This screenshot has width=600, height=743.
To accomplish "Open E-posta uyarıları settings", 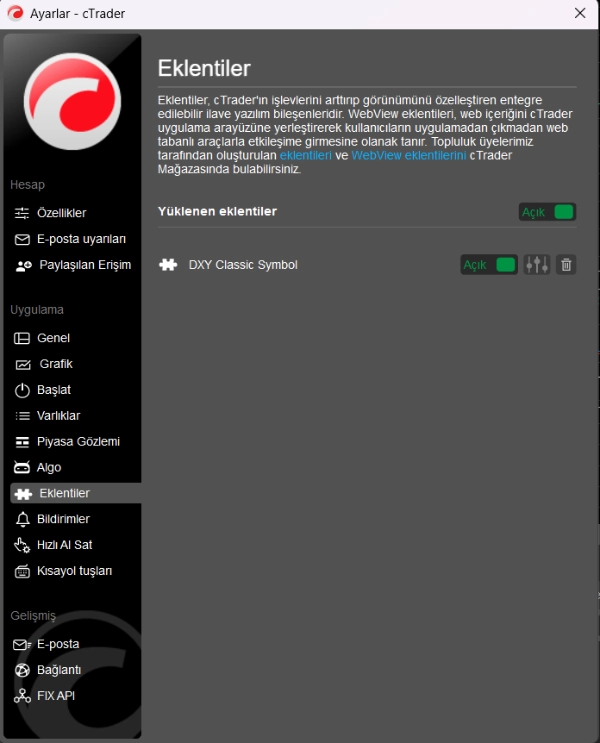I will click(80, 239).
